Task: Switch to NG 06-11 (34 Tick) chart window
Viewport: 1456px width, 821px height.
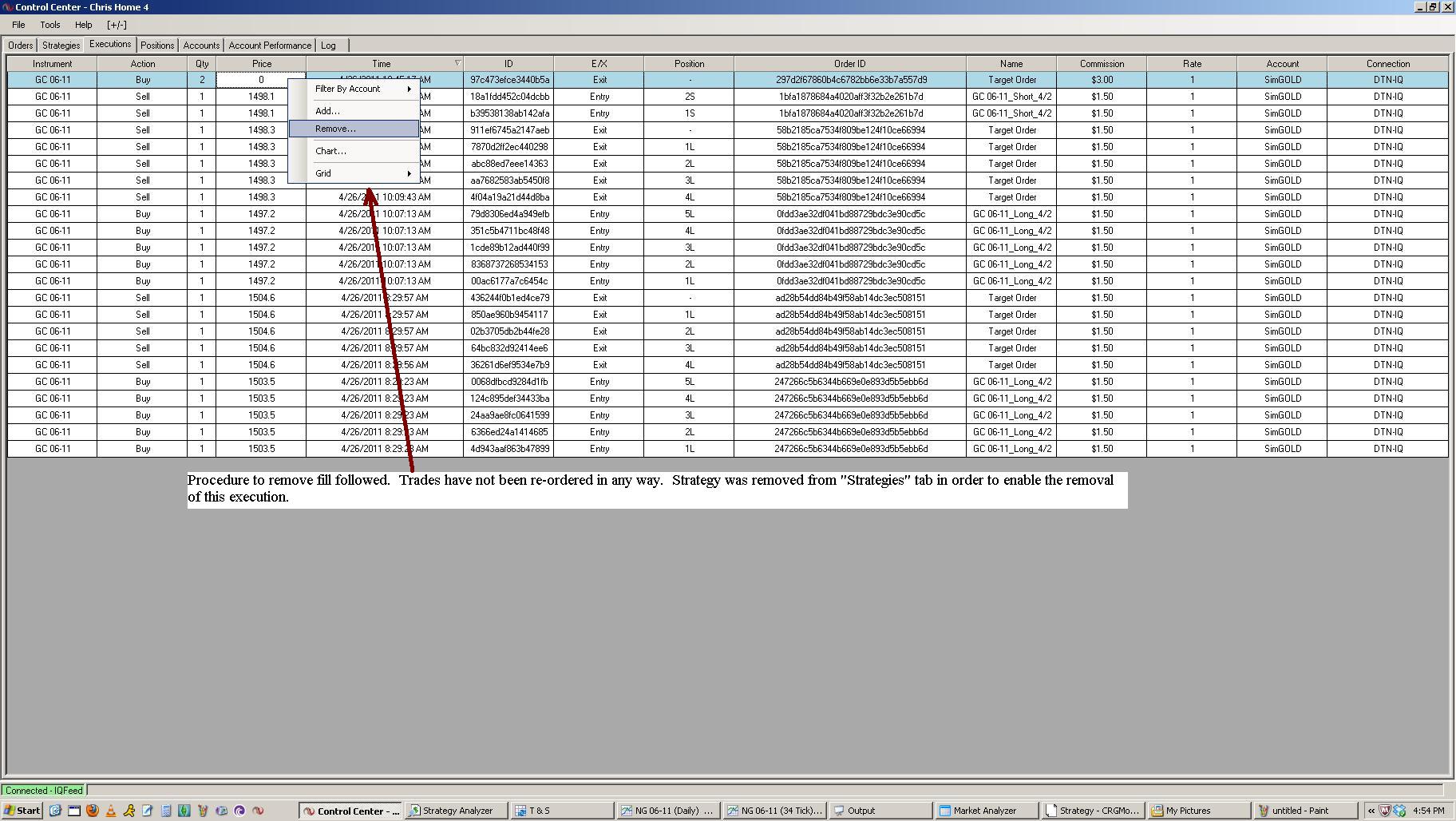Action: click(x=775, y=811)
